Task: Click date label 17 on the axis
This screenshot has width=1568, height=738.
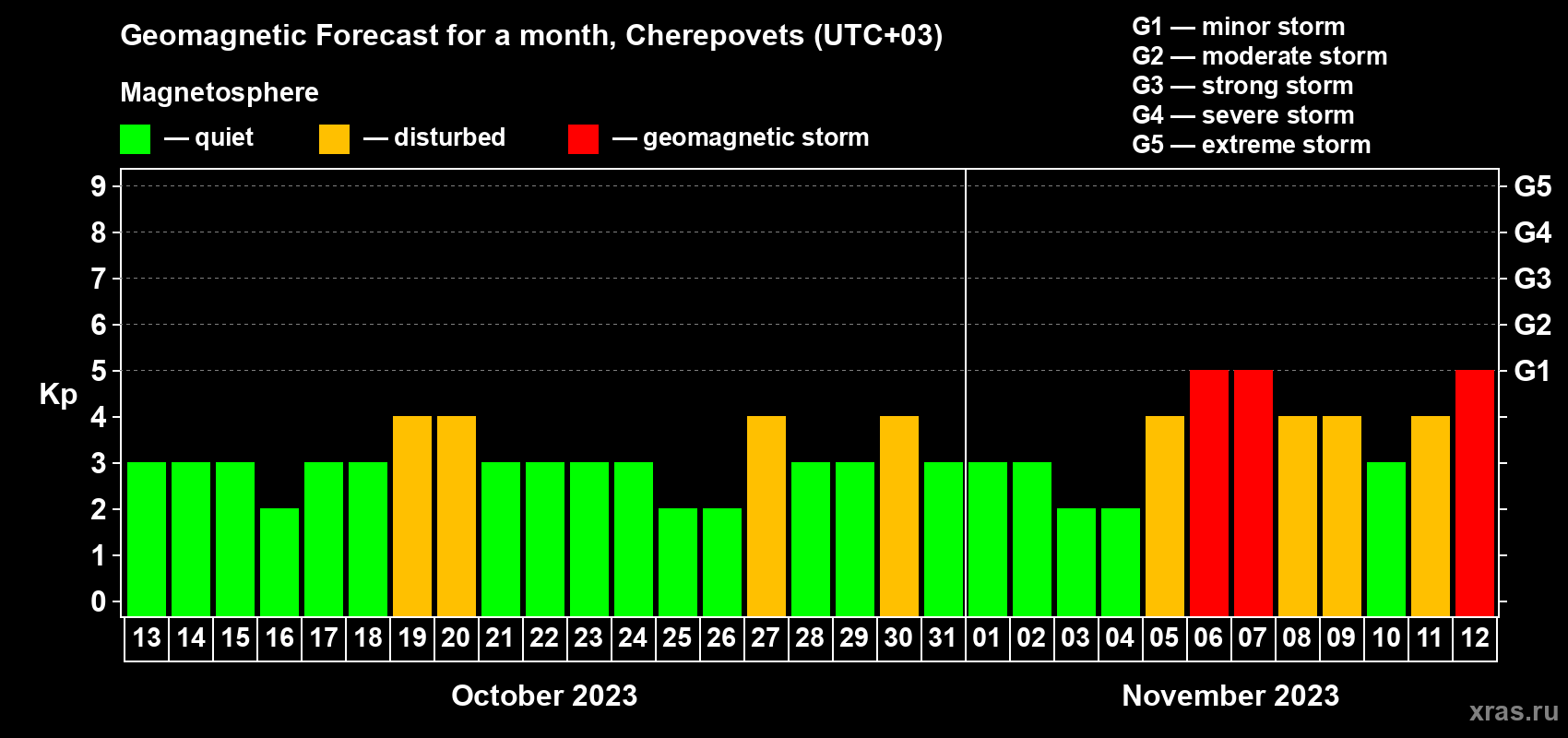Action: (x=324, y=637)
